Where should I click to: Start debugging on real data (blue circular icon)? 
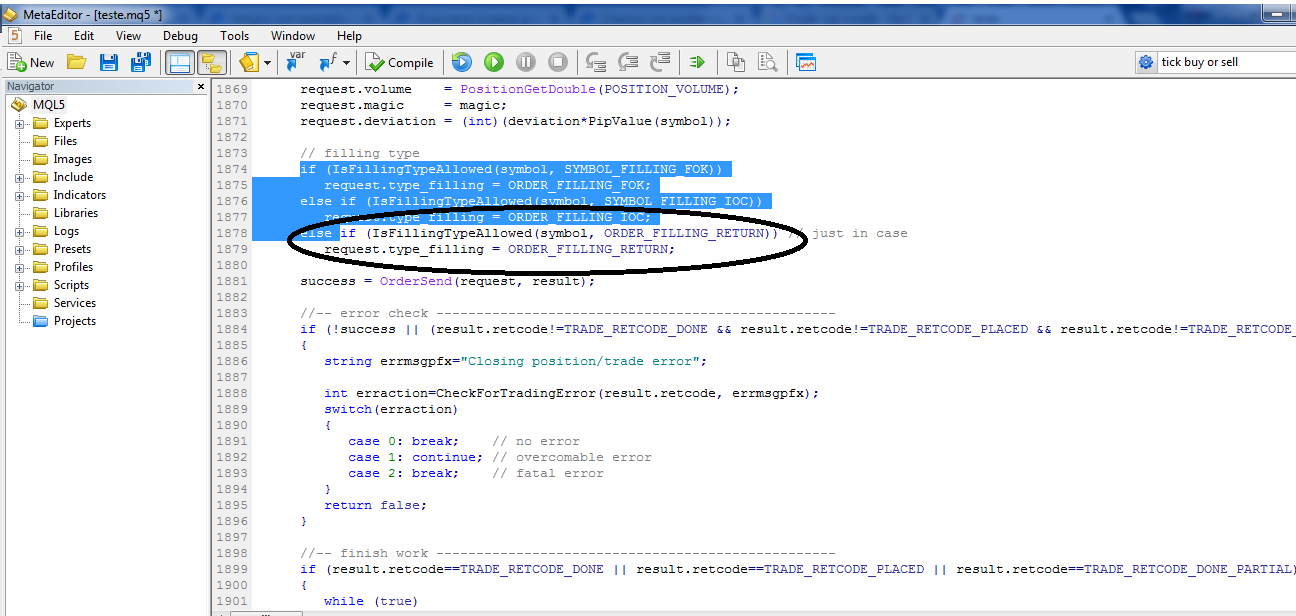461,62
